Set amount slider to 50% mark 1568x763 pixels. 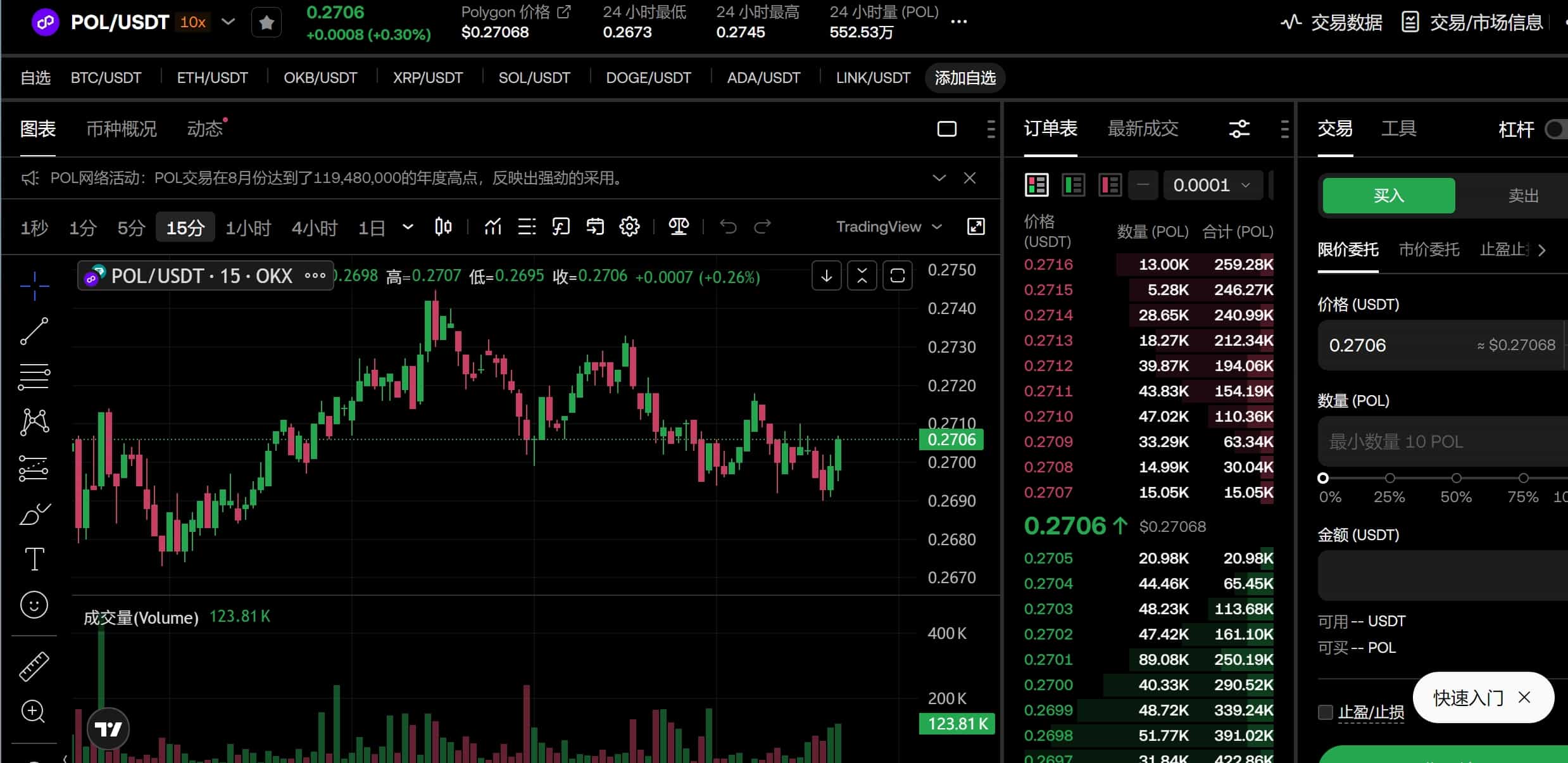[x=1456, y=478]
